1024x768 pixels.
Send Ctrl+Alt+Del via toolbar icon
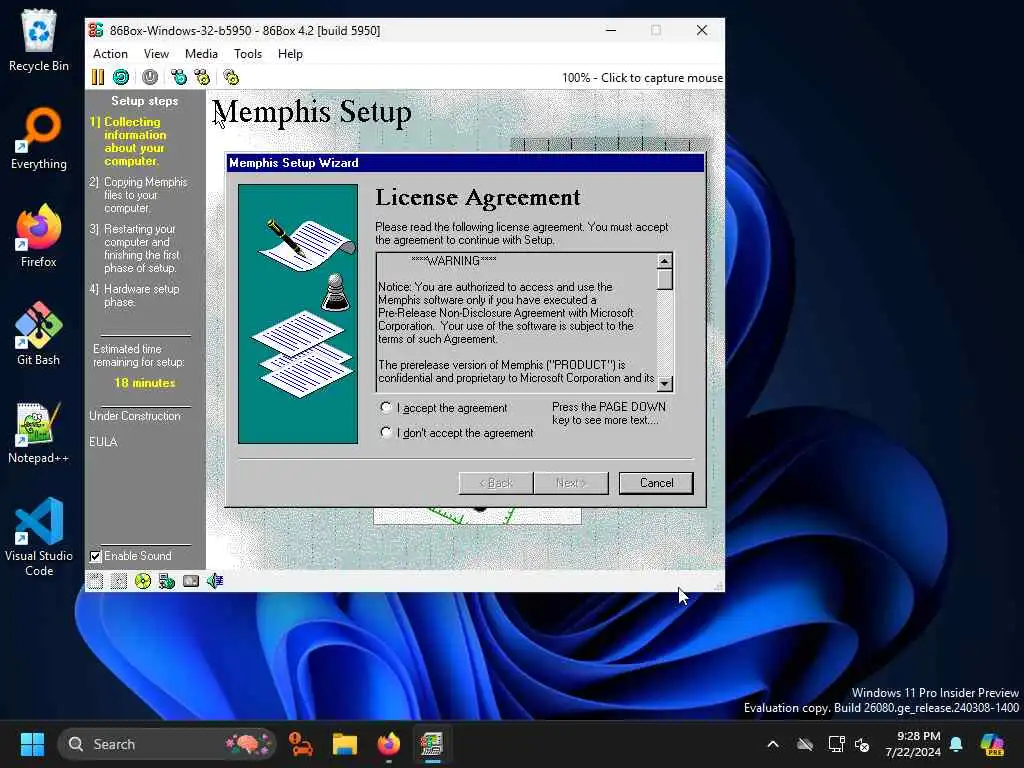[179, 77]
